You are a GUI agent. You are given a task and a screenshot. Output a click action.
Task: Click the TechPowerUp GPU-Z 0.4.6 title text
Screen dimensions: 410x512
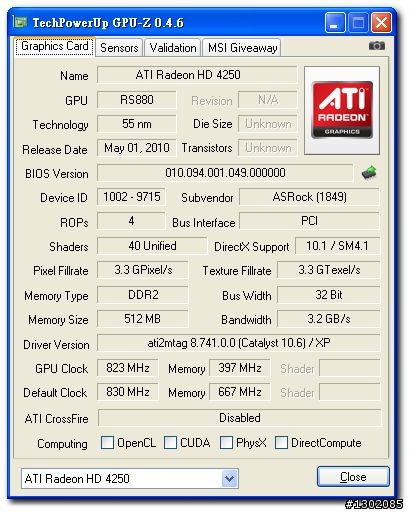[x=108, y=23]
